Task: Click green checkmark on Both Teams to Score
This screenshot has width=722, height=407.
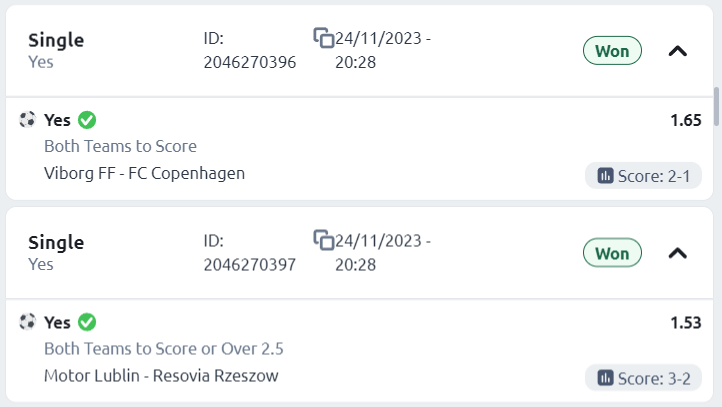Action: click(x=87, y=120)
